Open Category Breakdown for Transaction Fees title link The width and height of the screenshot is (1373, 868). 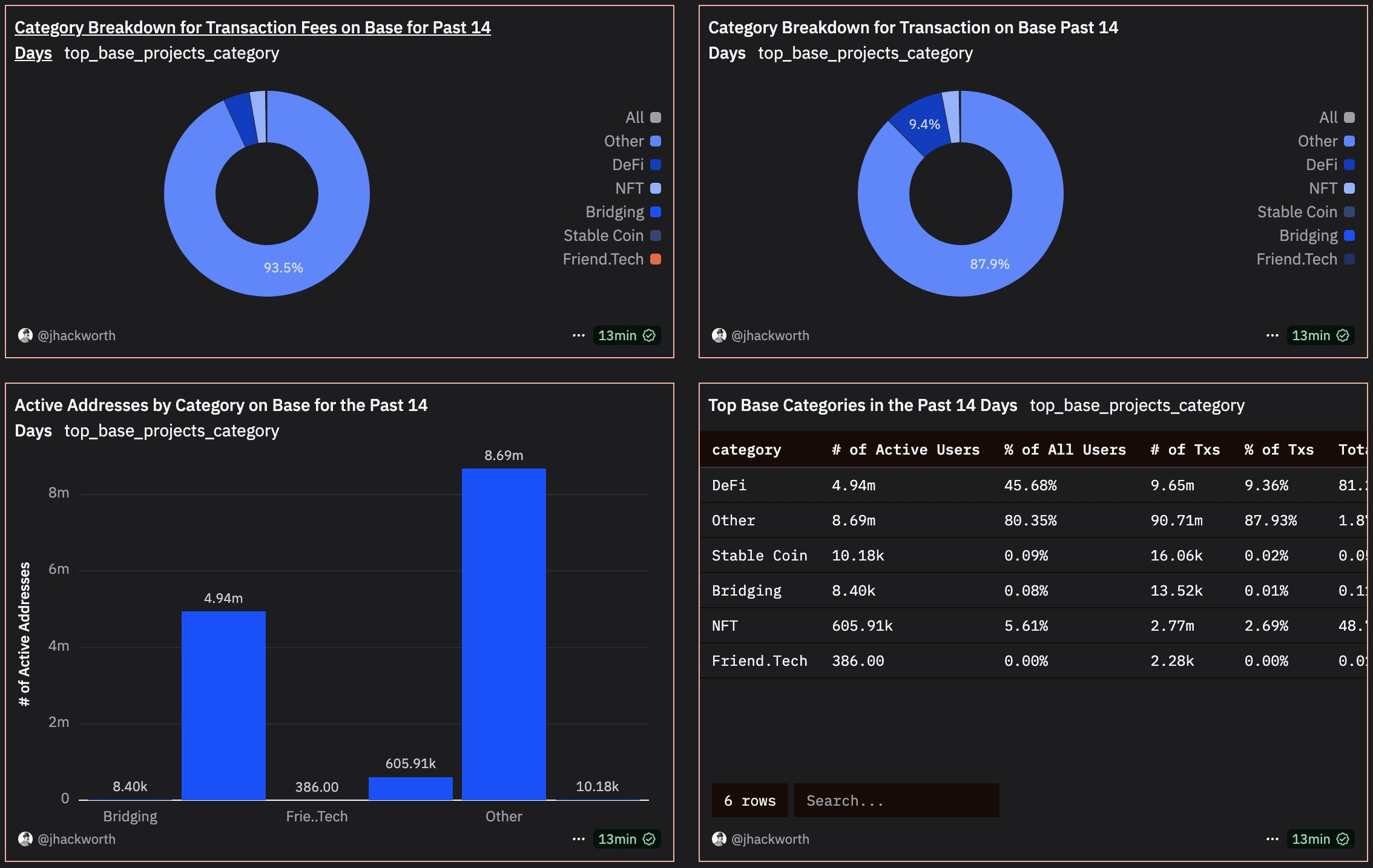click(x=252, y=28)
